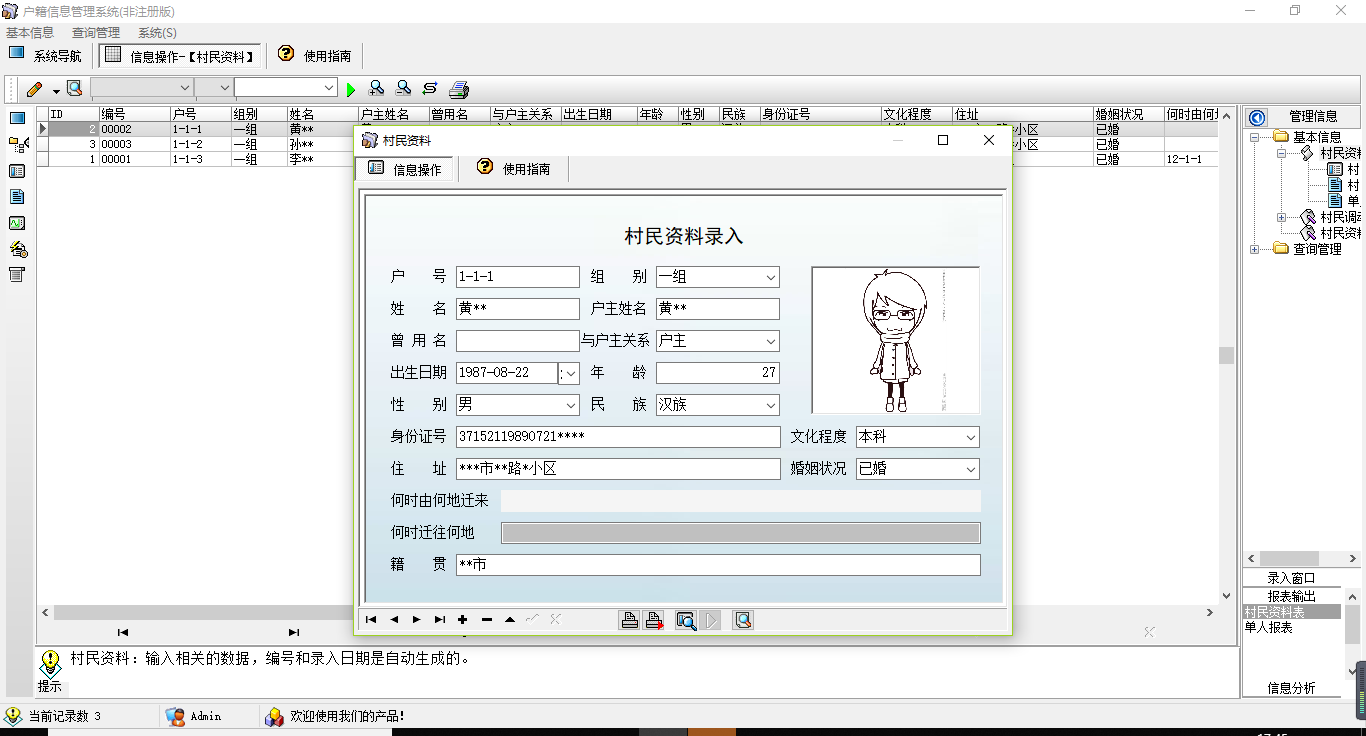The image size is (1366, 736).
Task: Click the 录入窗口 panel header
Action: point(1291,578)
